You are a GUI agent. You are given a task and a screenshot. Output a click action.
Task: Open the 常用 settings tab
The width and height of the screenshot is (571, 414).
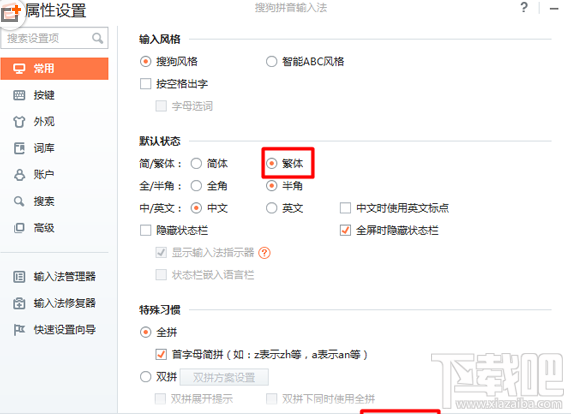pyautogui.click(x=54, y=68)
